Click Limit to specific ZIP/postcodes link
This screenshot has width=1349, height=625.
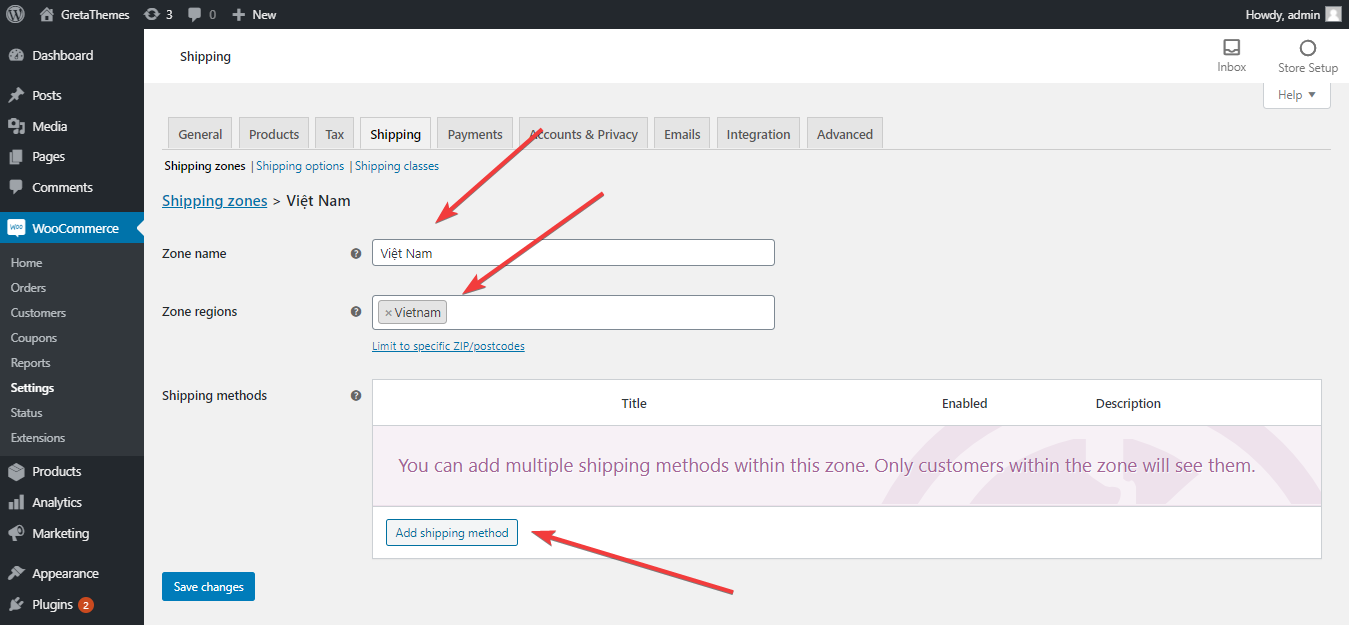click(448, 346)
